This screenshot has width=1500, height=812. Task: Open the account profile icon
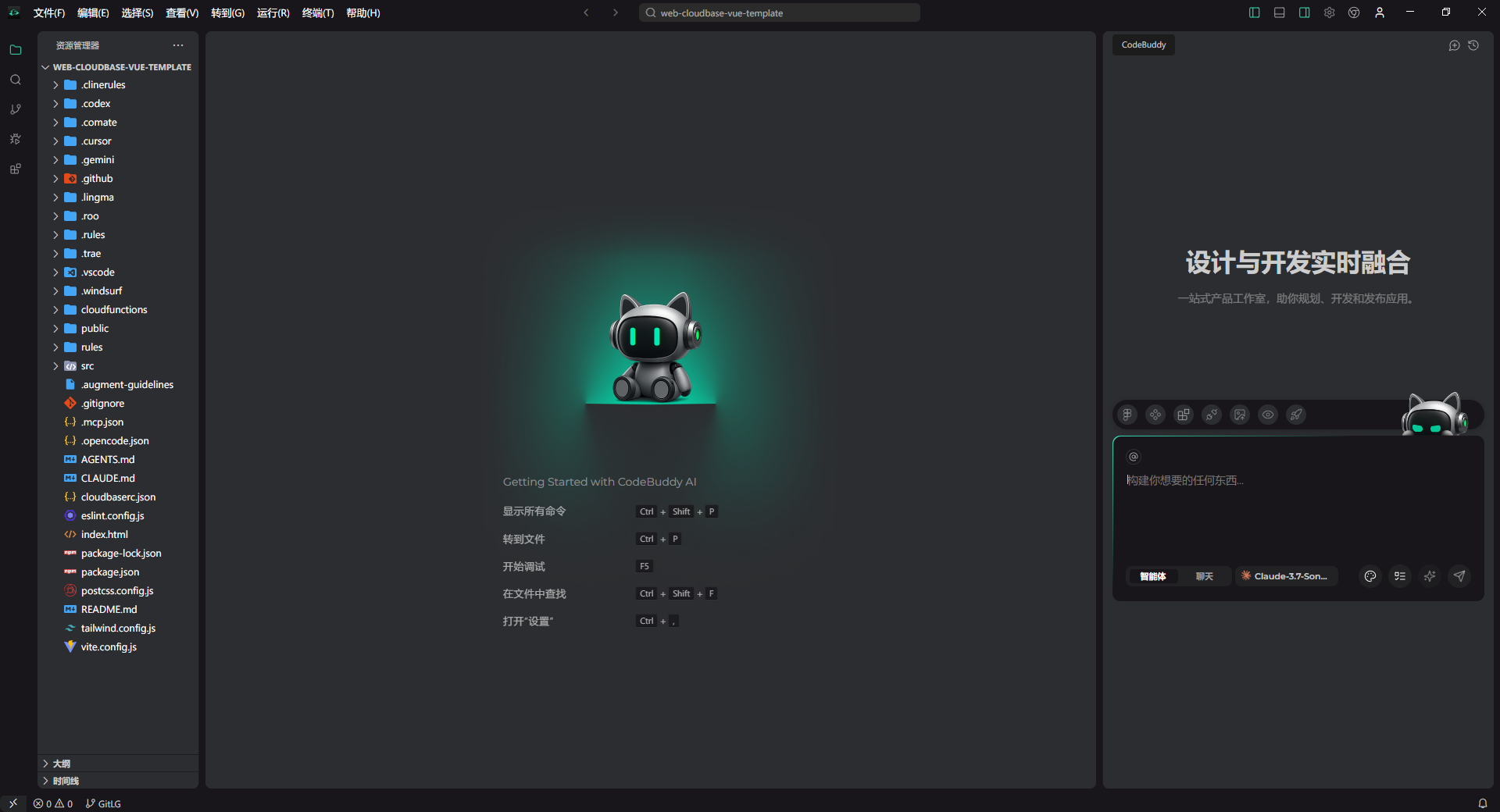tap(1380, 12)
